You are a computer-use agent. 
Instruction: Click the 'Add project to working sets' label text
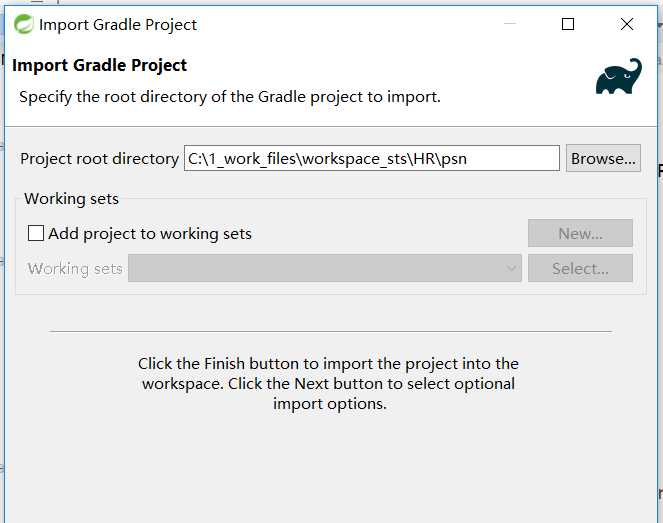150,234
